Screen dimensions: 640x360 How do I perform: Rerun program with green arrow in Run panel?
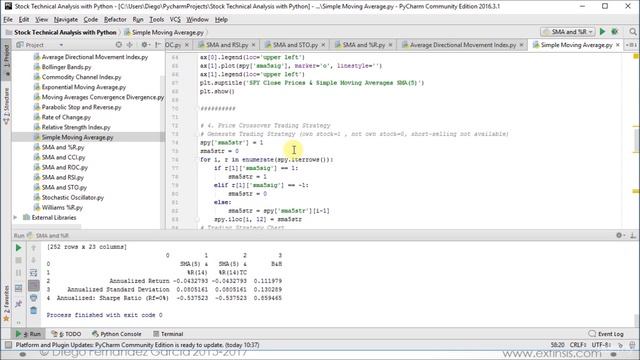point(18,248)
